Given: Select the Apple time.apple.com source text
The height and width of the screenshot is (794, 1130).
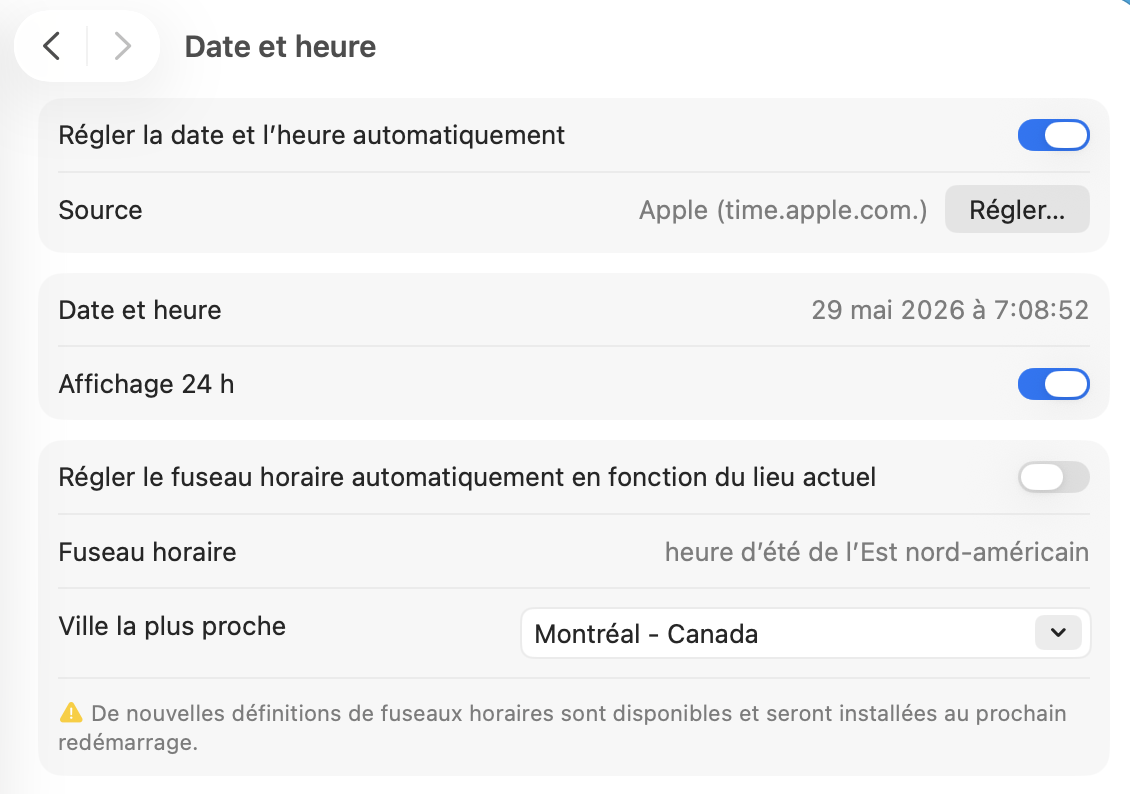Looking at the screenshot, I should 783,210.
